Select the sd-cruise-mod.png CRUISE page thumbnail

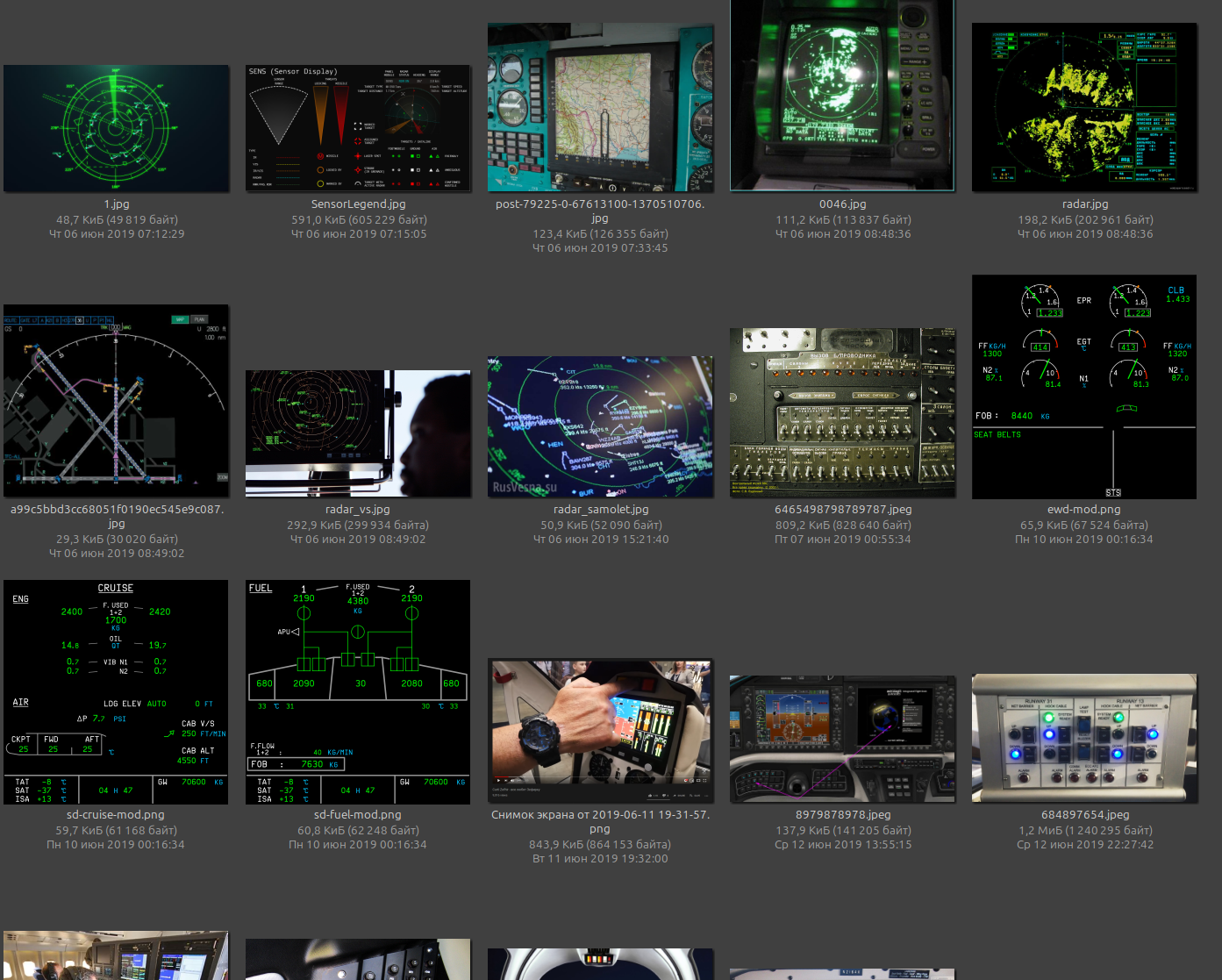(116, 691)
